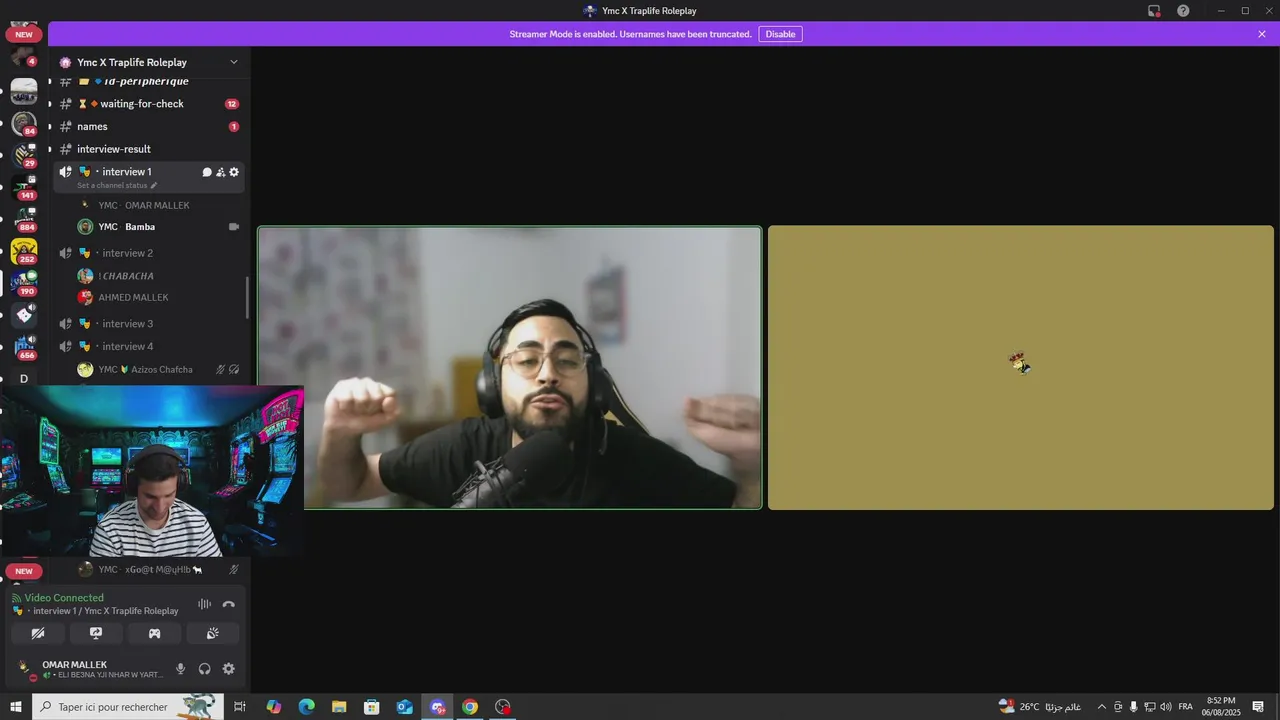
Task: Open File Explorer from the taskbar
Action: 339,707
